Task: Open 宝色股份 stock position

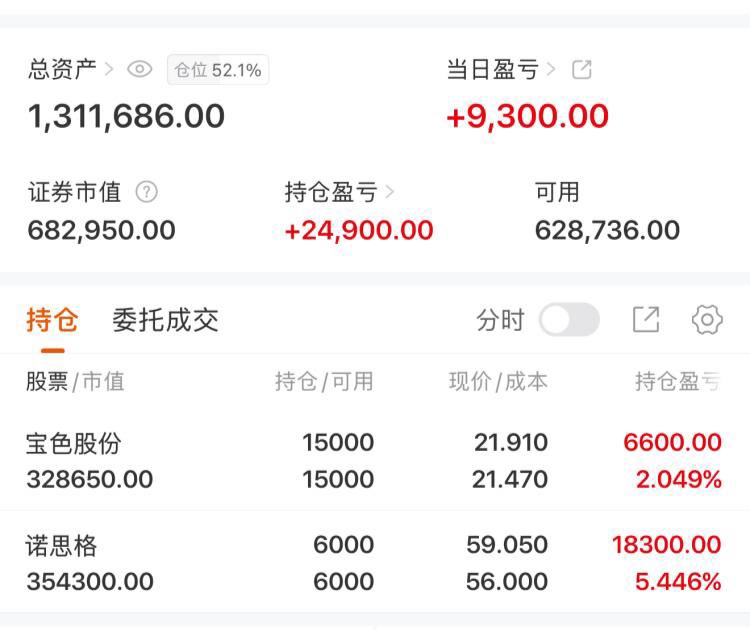Action: [74, 443]
